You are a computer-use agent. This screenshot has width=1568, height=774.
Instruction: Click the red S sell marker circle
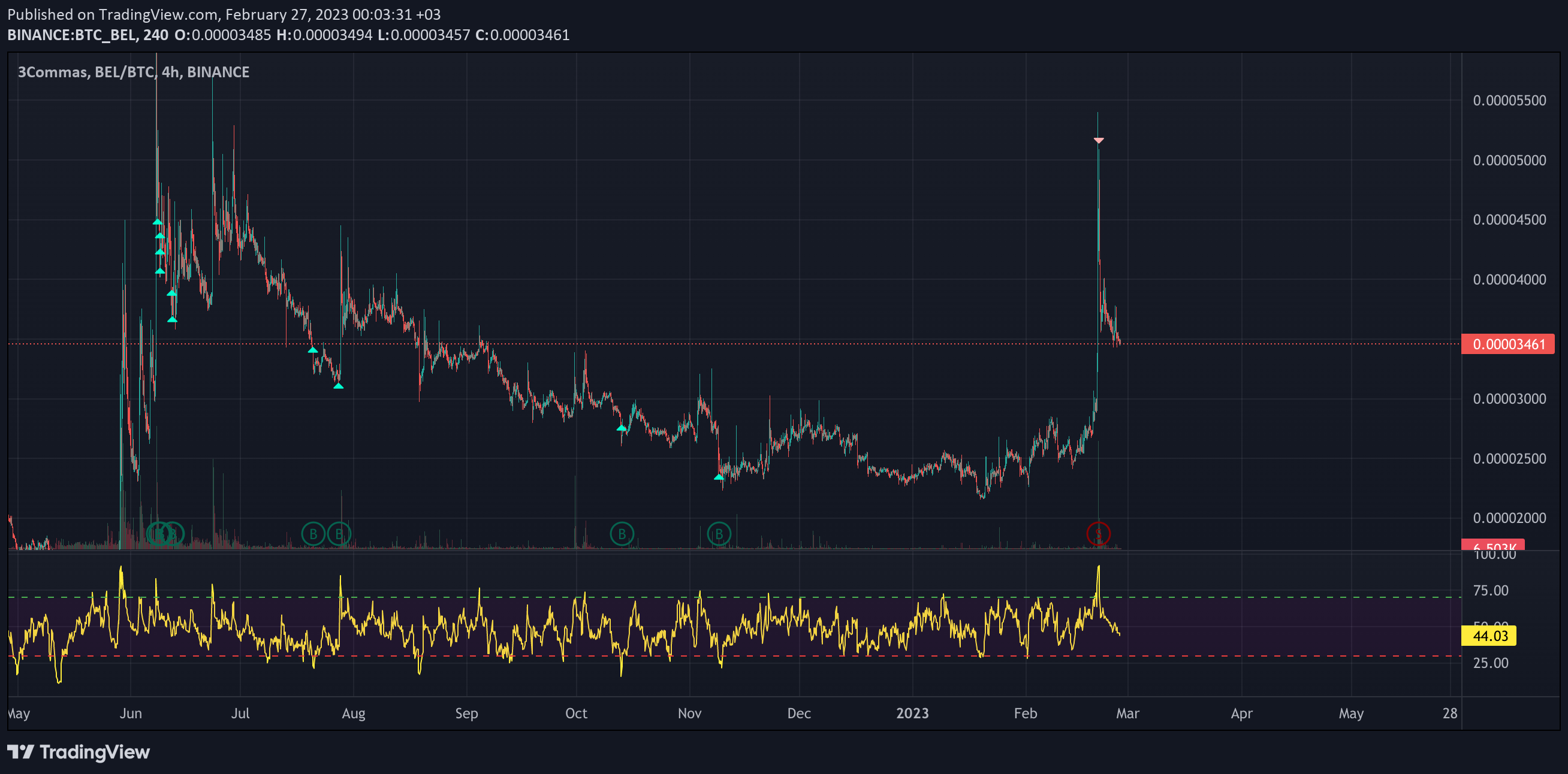[1098, 534]
